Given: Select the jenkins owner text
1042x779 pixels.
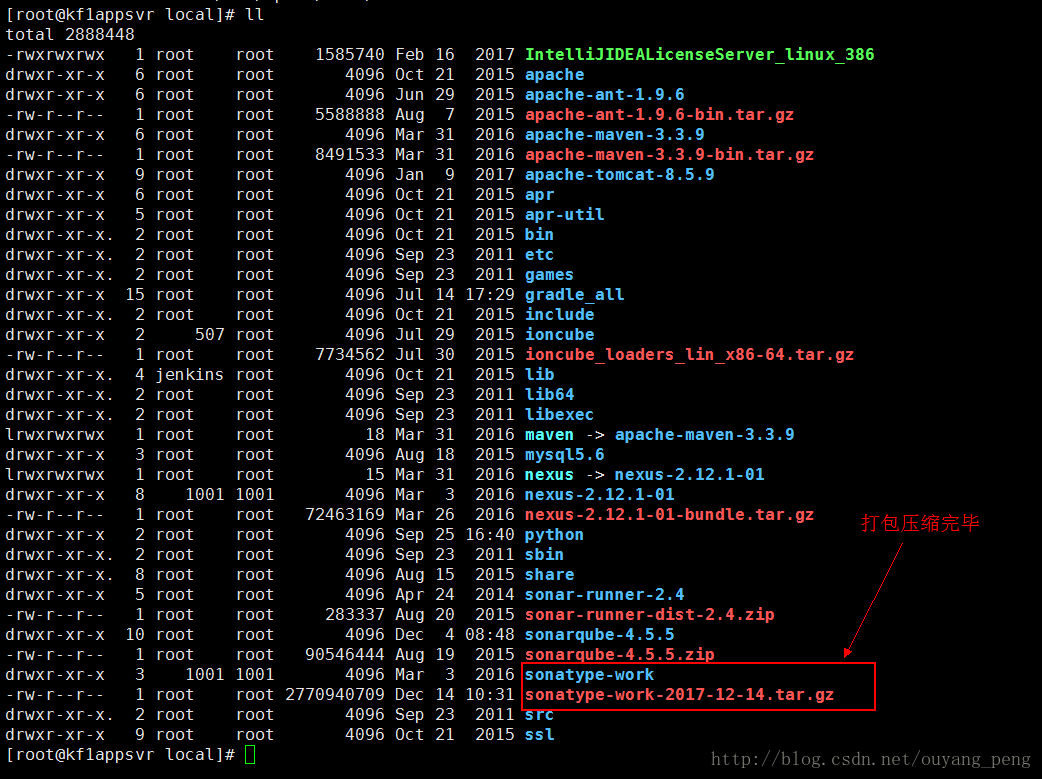Looking at the screenshot, I should (189, 374).
